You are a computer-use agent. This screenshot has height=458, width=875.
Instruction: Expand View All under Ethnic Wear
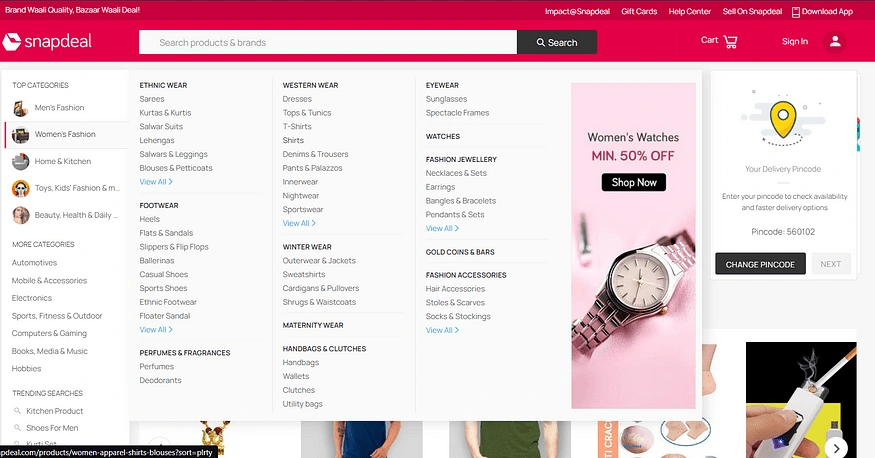coord(156,182)
